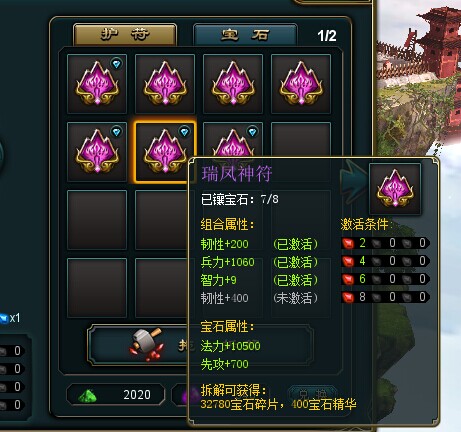
Task: Click the first empty slot in the fourth row
Action: (97, 288)
